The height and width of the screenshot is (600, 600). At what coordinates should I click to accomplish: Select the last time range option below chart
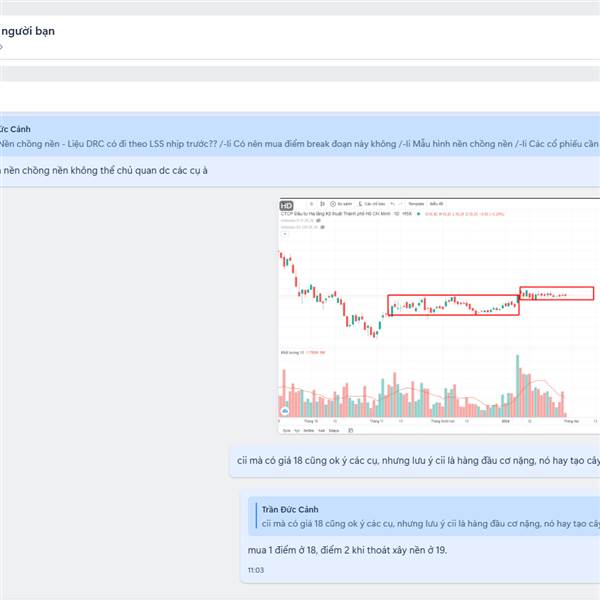334,430
